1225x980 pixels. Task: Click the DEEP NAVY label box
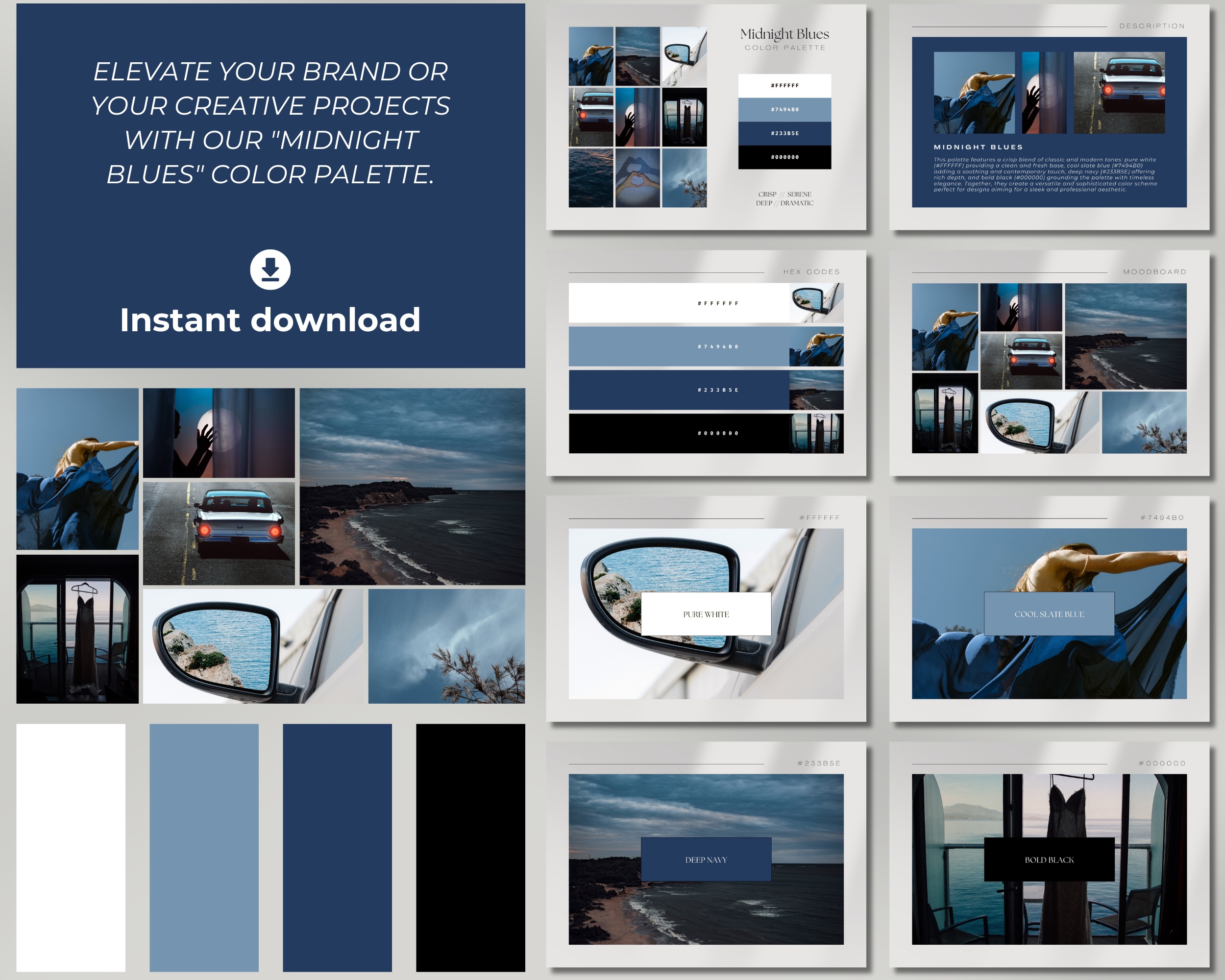[x=706, y=859]
